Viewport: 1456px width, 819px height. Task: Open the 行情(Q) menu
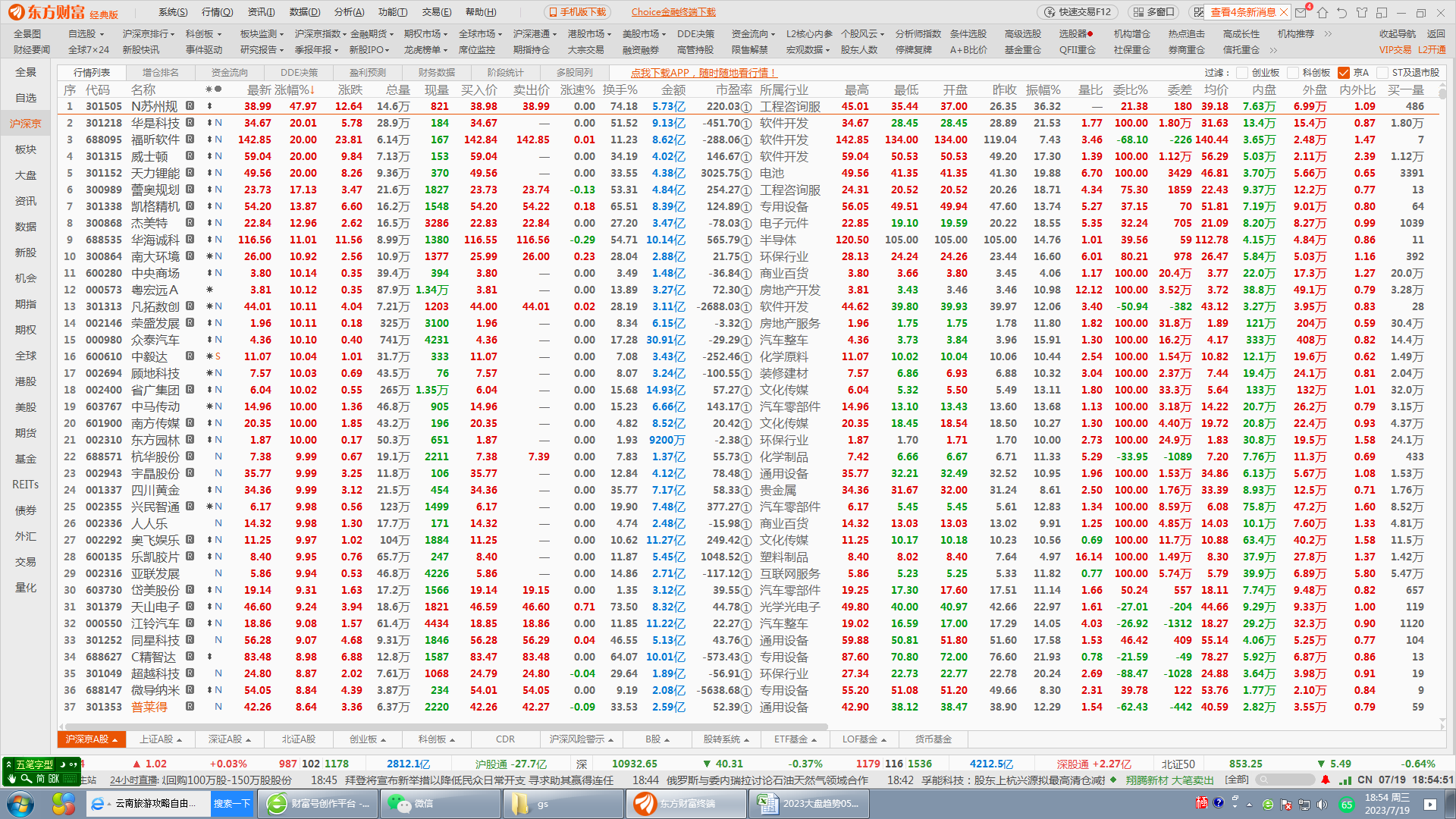pos(217,12)
